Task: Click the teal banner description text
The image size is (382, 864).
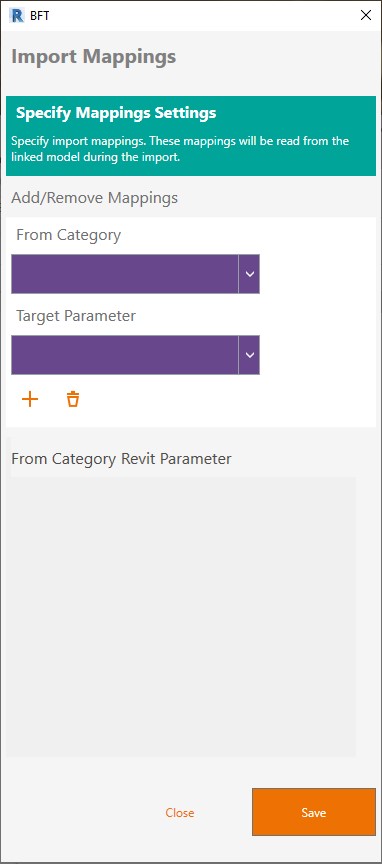Action: point(180,149)
